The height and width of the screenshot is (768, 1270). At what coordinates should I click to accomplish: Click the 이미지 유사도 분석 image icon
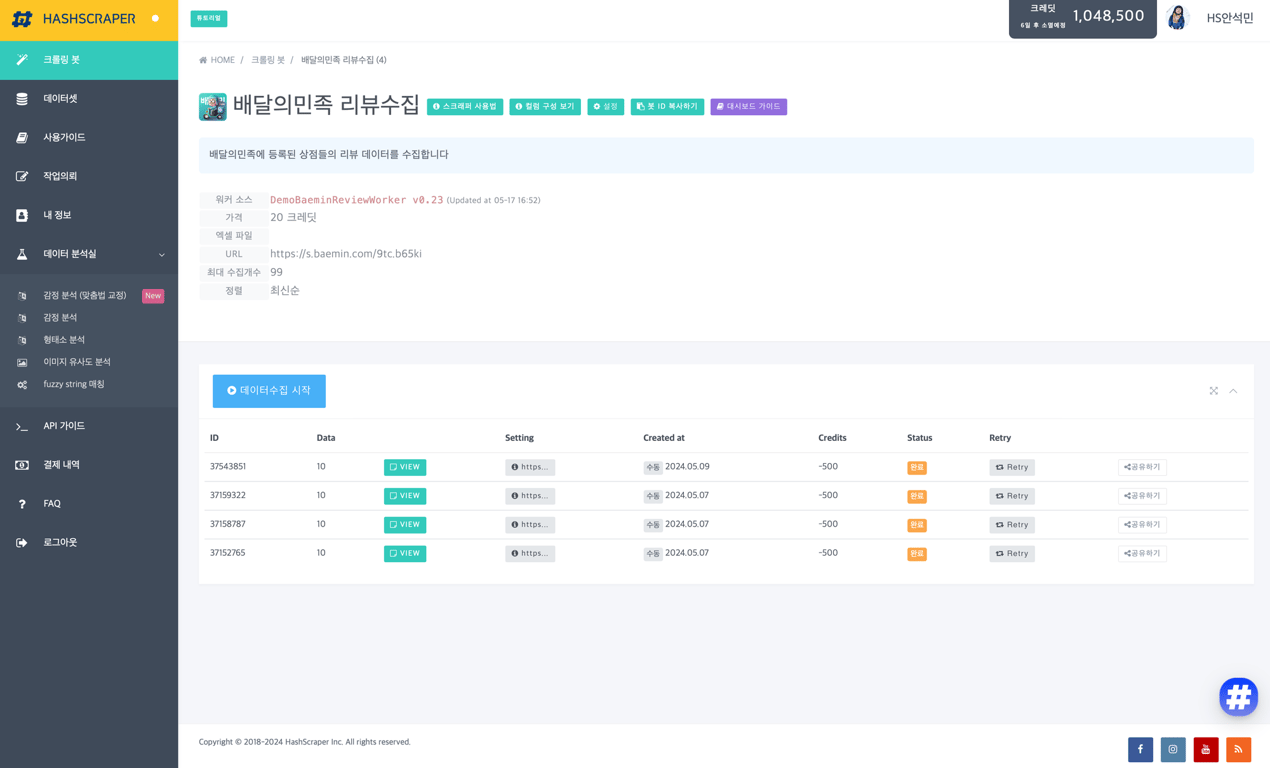[22, 362]
